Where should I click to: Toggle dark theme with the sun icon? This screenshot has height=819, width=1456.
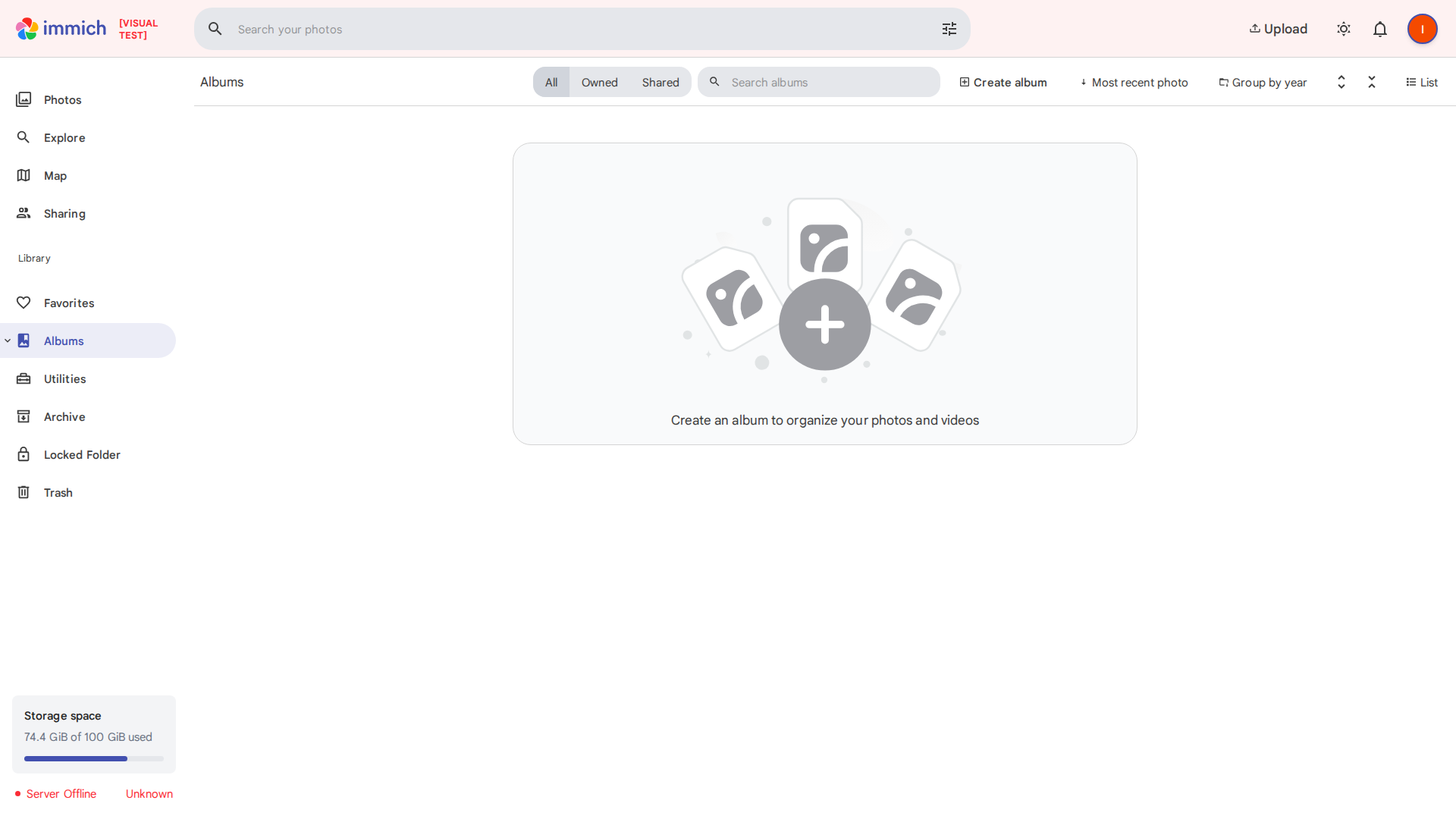pyautogui.click(x=1344, y=29)
